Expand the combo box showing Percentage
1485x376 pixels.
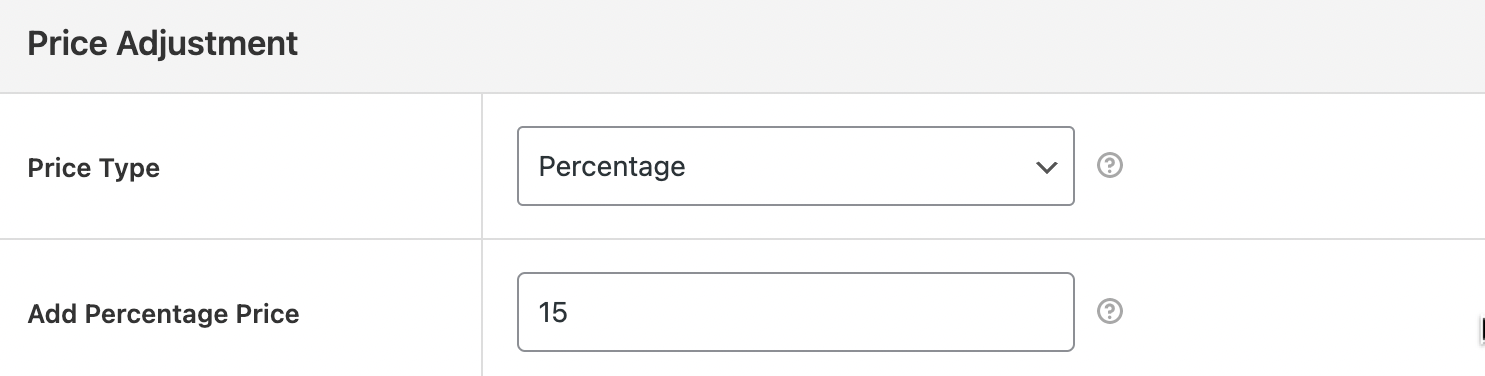(796, 166)
